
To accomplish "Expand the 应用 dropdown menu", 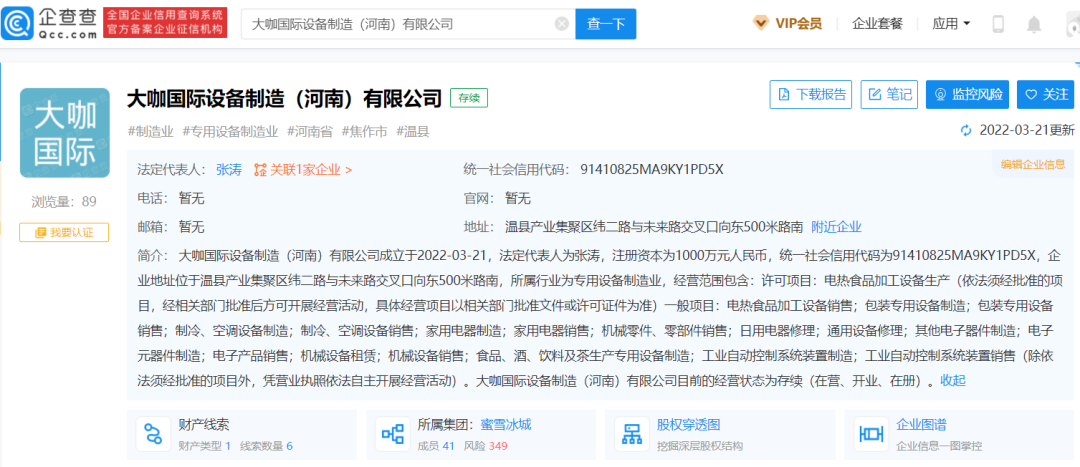I will coord(951,23).
